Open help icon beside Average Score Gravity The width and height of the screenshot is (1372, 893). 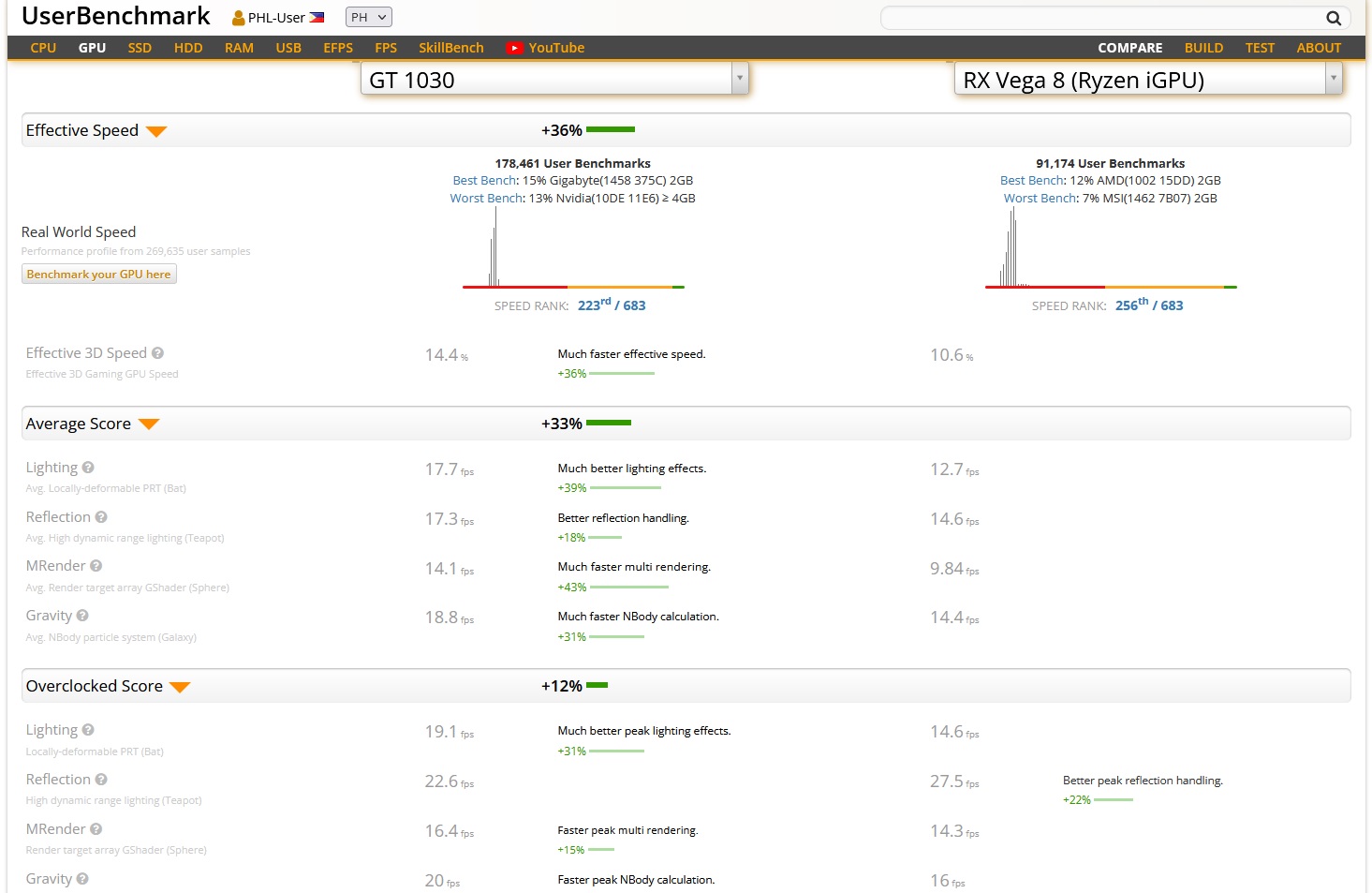point(82,616)
